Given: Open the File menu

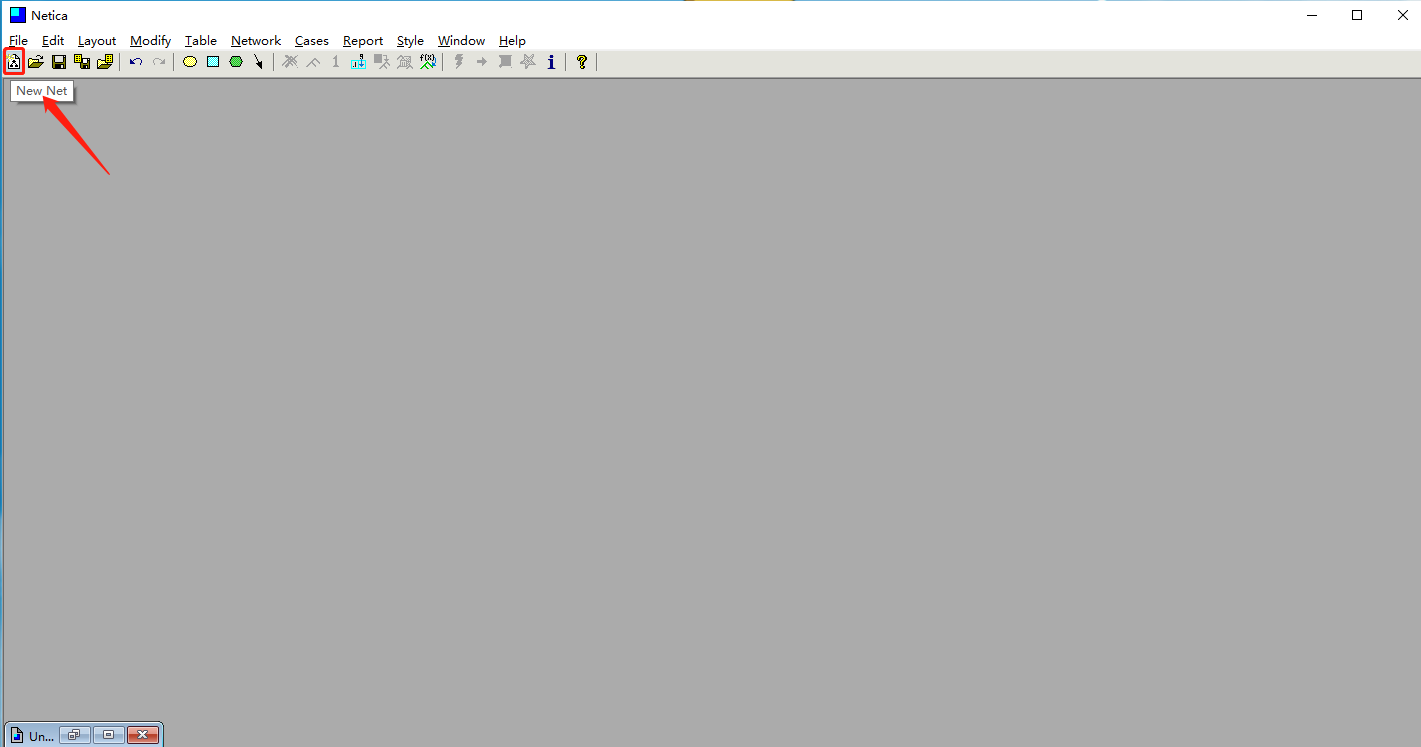Looking at the screenshot, I should tap(19, 41).
